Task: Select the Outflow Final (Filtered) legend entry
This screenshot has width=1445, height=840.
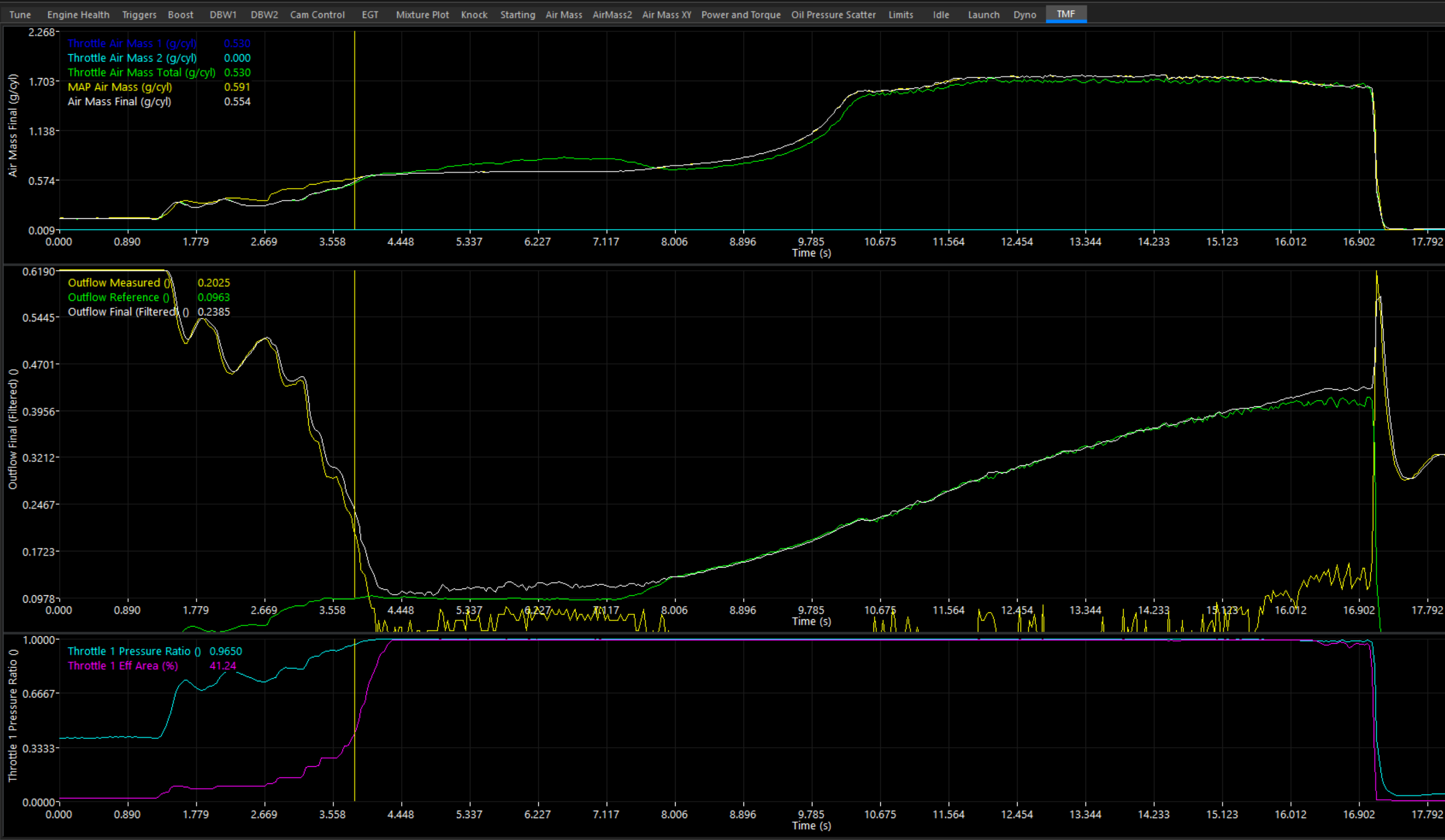Action: (x=128, y=312)
